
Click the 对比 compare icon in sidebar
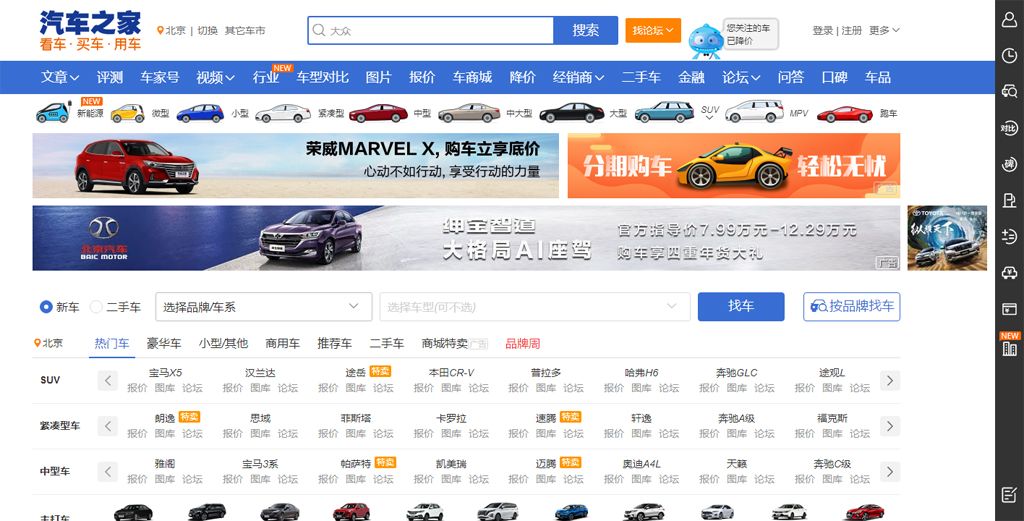[x=1009, y=127]
